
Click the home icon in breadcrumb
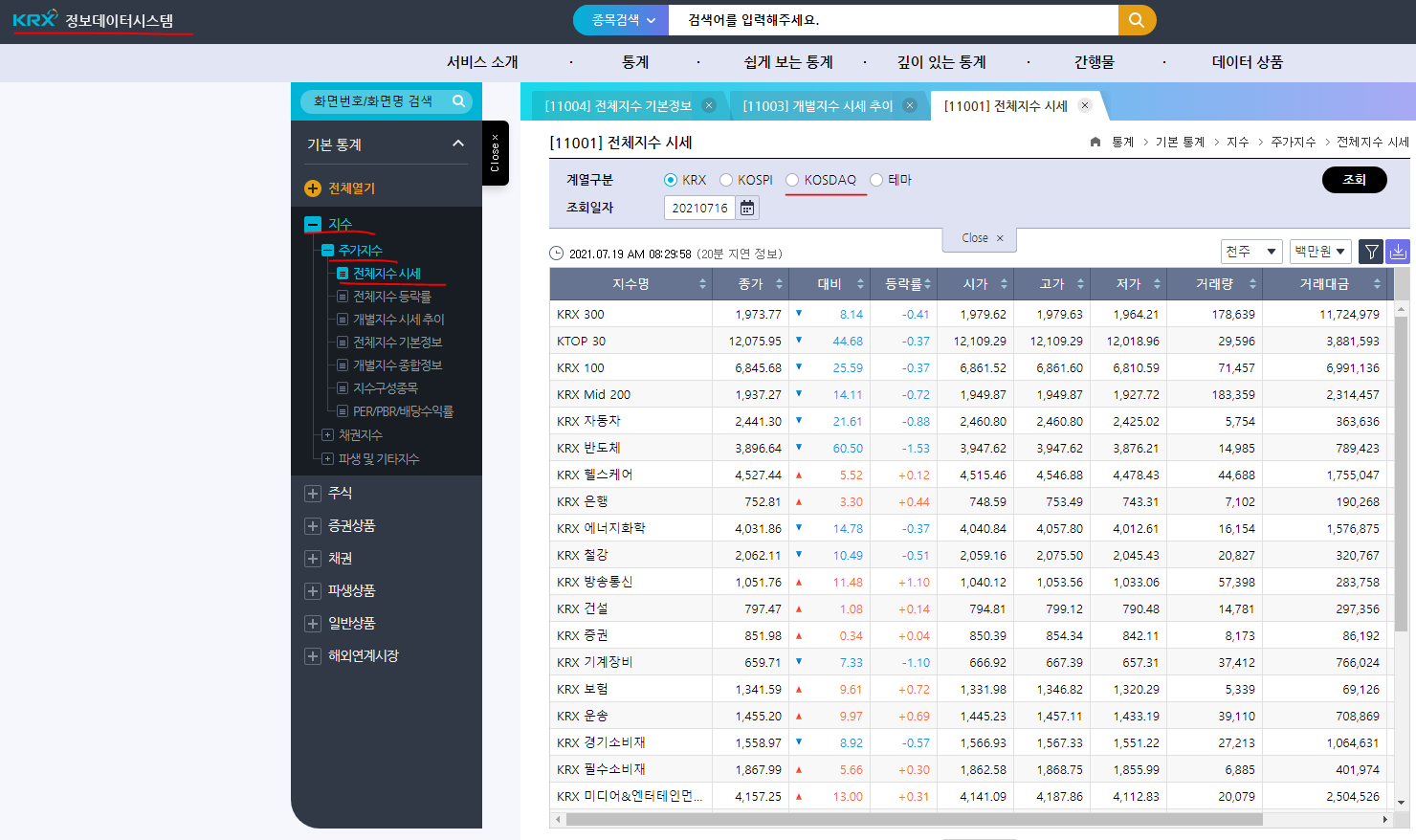(1095, 142)
